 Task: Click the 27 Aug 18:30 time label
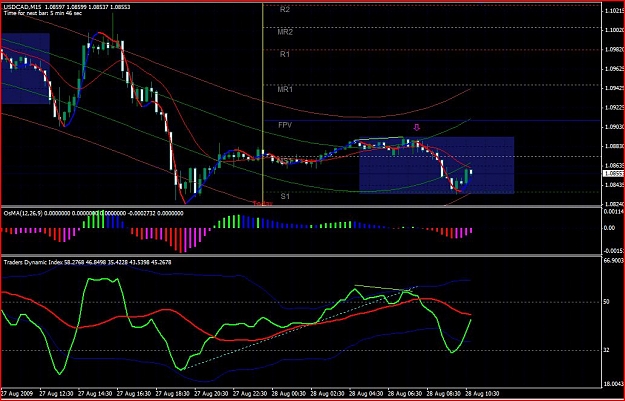pos(172,394)
